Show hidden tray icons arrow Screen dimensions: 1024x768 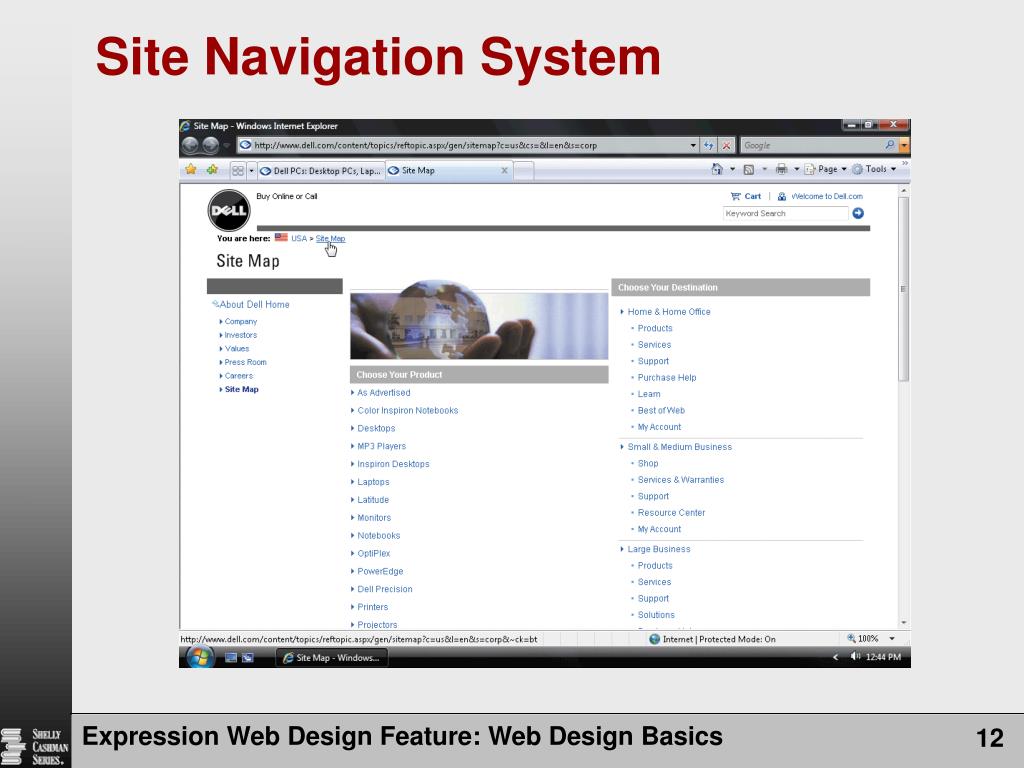point(835,657)
